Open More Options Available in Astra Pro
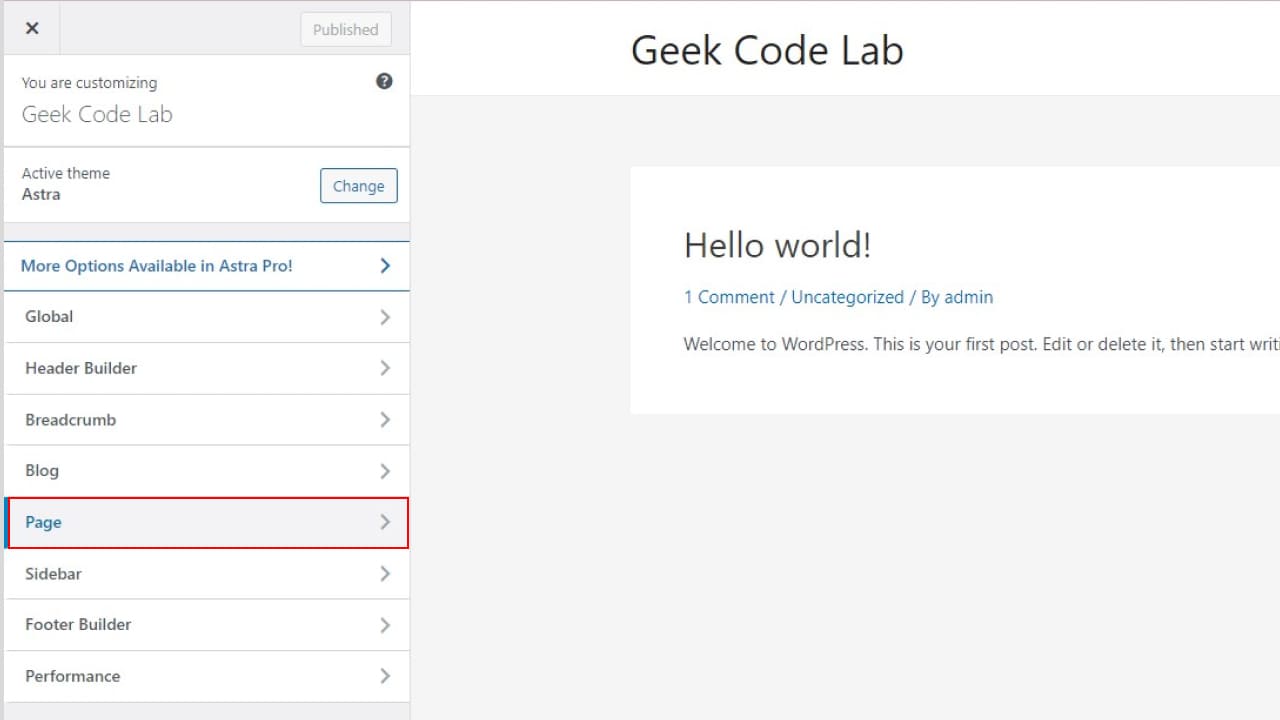 coord(207,266)
